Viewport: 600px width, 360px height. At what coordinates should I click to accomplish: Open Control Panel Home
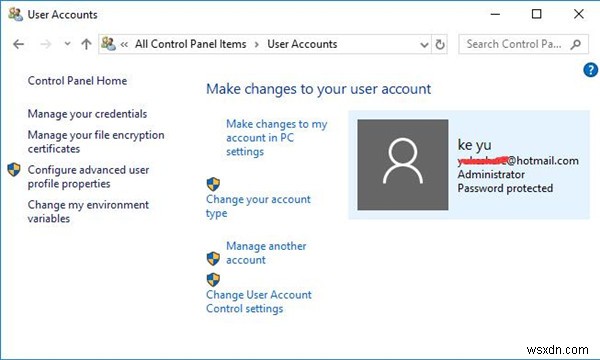[x=77, y=81]
